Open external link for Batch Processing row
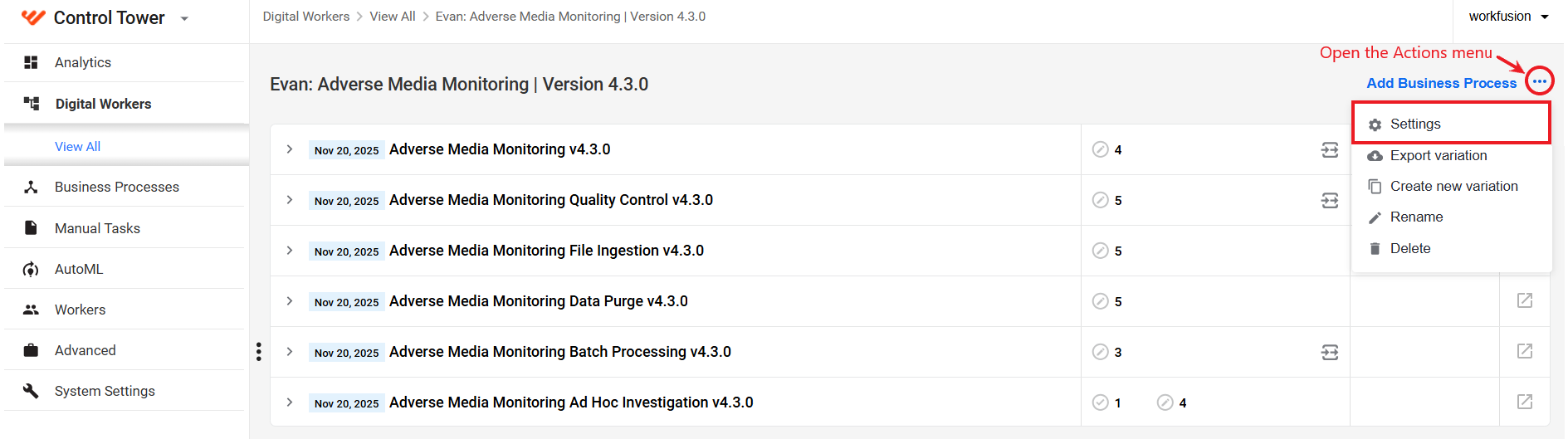This screenshot has height=439, width=1568. tap(1525, 351)
